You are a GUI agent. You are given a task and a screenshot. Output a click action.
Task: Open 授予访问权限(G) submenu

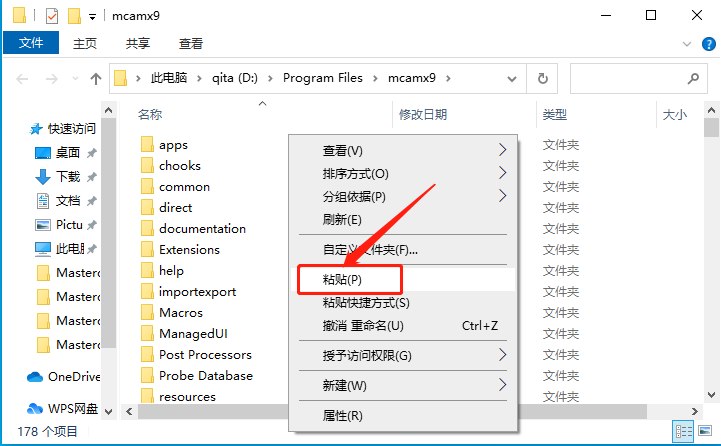pyautogui.click(x=402, y=355)
